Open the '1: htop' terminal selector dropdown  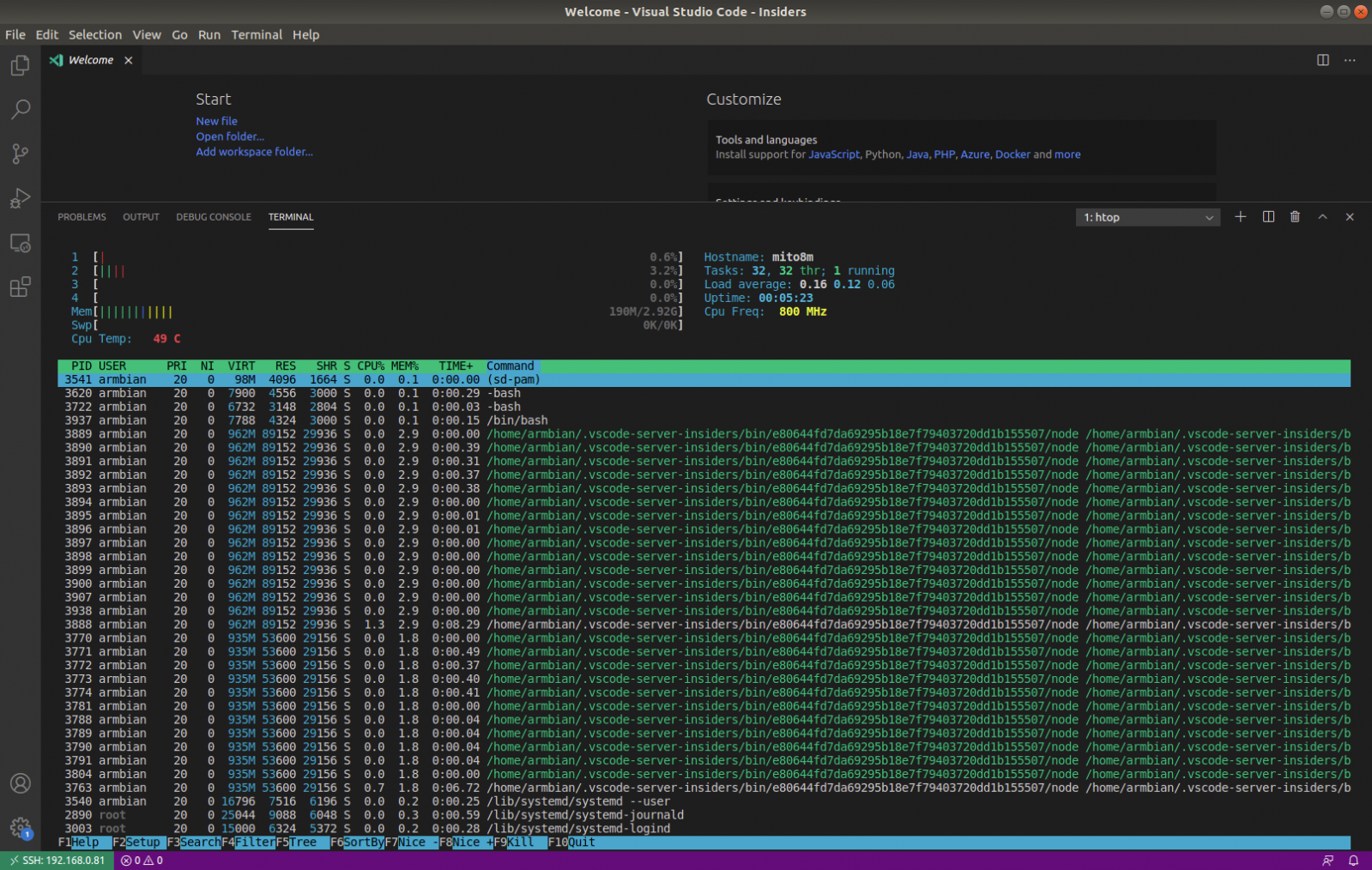click(1147, 218)
